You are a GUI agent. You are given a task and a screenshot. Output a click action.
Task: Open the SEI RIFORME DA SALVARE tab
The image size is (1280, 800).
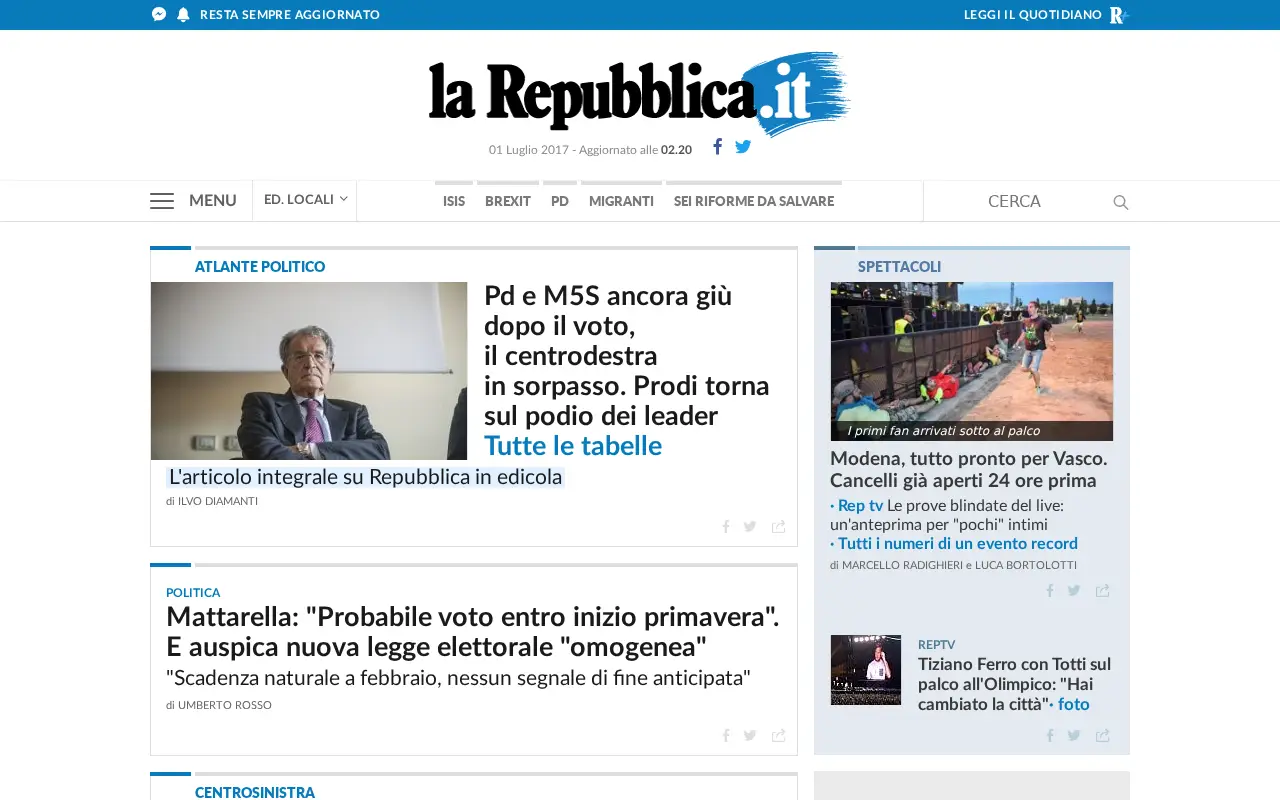coord(754,201)
